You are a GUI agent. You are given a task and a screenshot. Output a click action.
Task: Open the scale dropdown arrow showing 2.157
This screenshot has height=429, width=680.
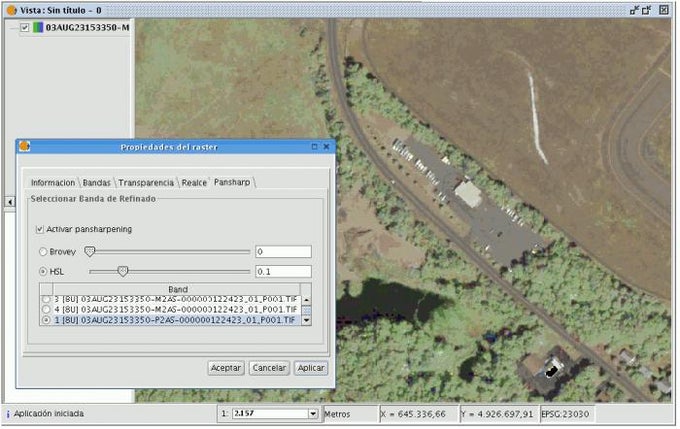coord(313,414)
